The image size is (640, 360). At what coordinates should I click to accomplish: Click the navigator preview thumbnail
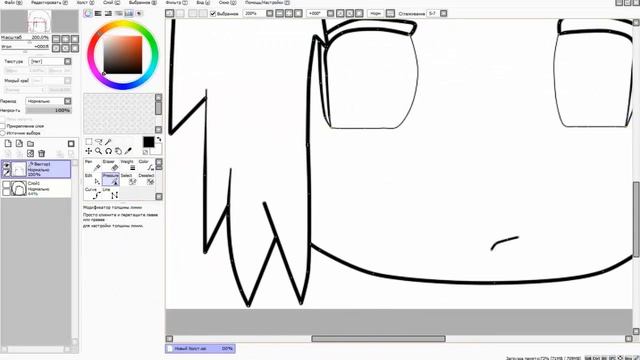click(39, 21)
